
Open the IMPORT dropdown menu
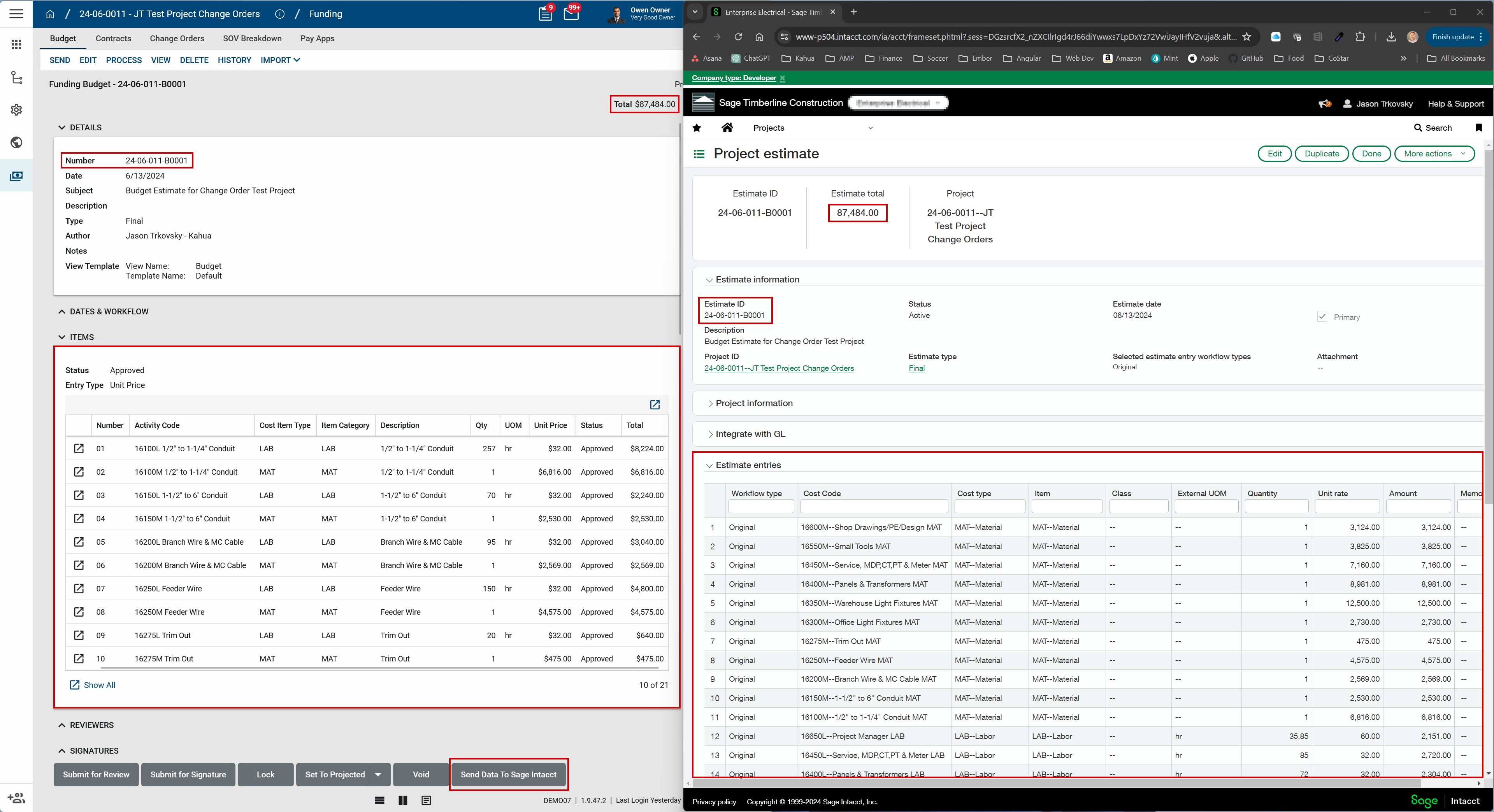click(x=280, y=60)
